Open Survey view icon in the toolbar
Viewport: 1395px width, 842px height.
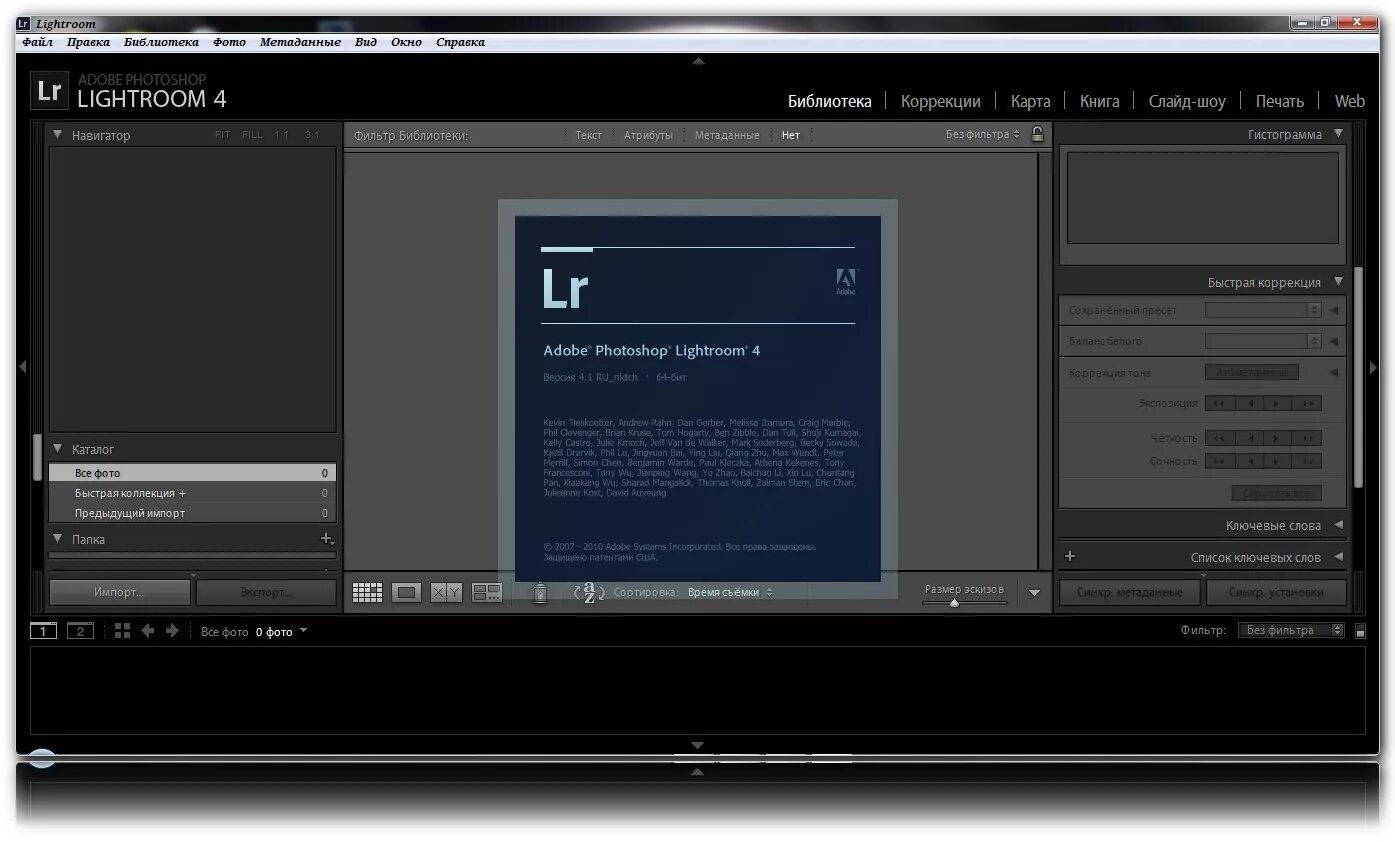487,592
